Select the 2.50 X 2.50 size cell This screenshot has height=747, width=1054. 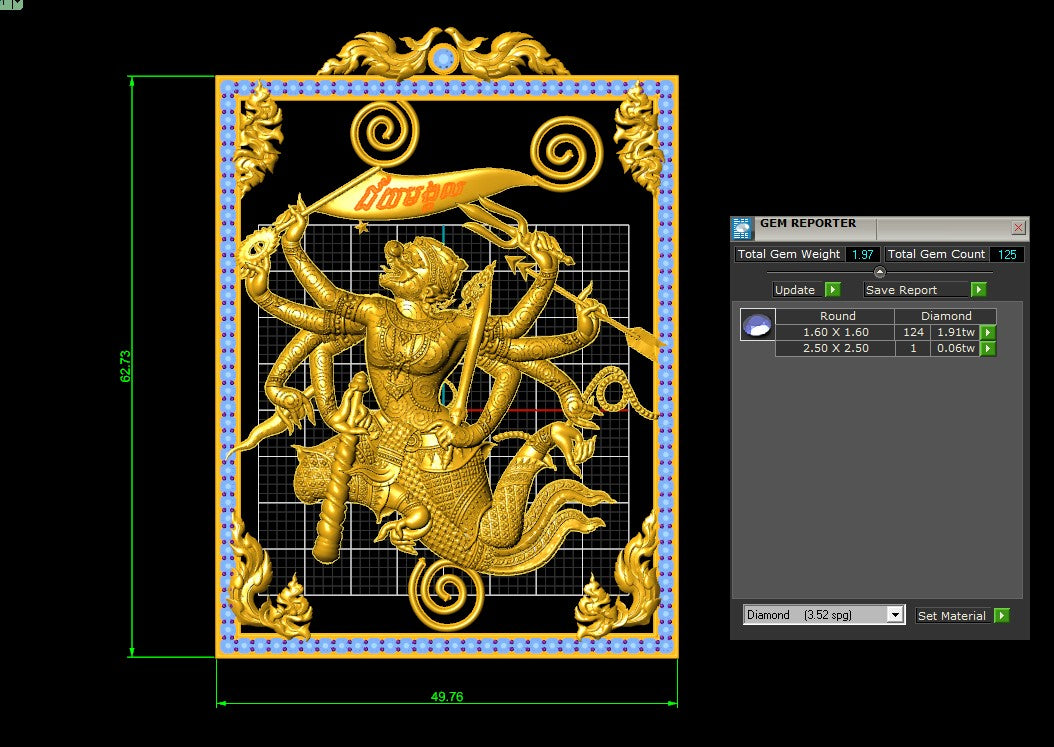[x=835, y=348]
